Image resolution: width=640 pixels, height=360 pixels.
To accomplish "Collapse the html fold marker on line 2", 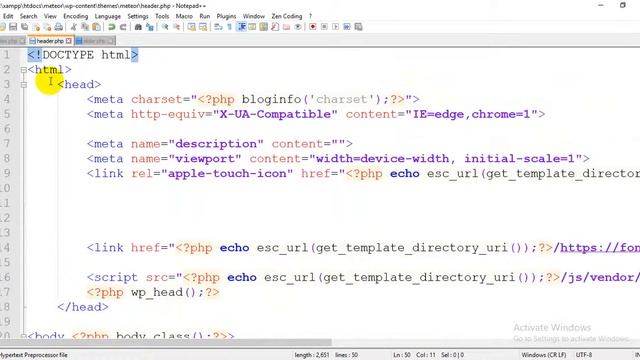I will click(24, 70).
